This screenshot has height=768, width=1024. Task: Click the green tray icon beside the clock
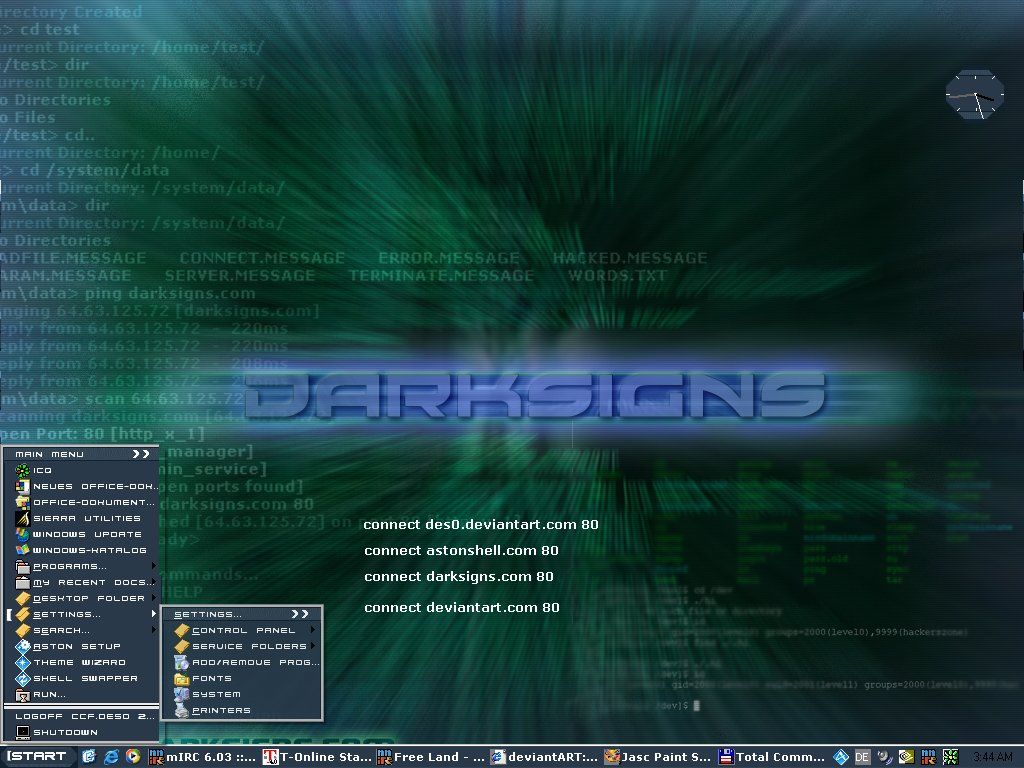click(x=950, y=757)
